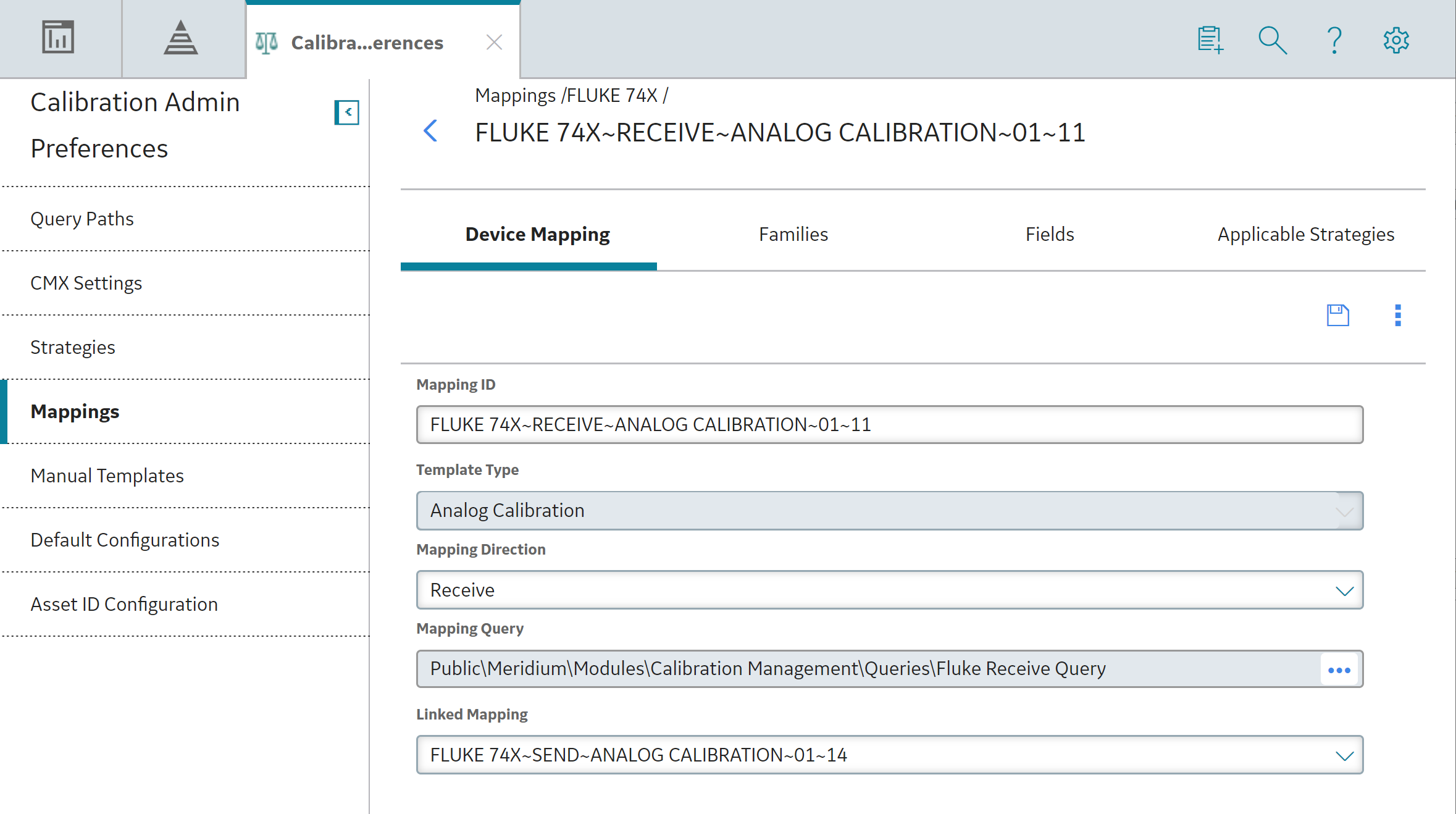This screenshot has height=814, width=1456.
Task: Browse for Mapping Query with ellipsis button
Action: (1339, 669)
